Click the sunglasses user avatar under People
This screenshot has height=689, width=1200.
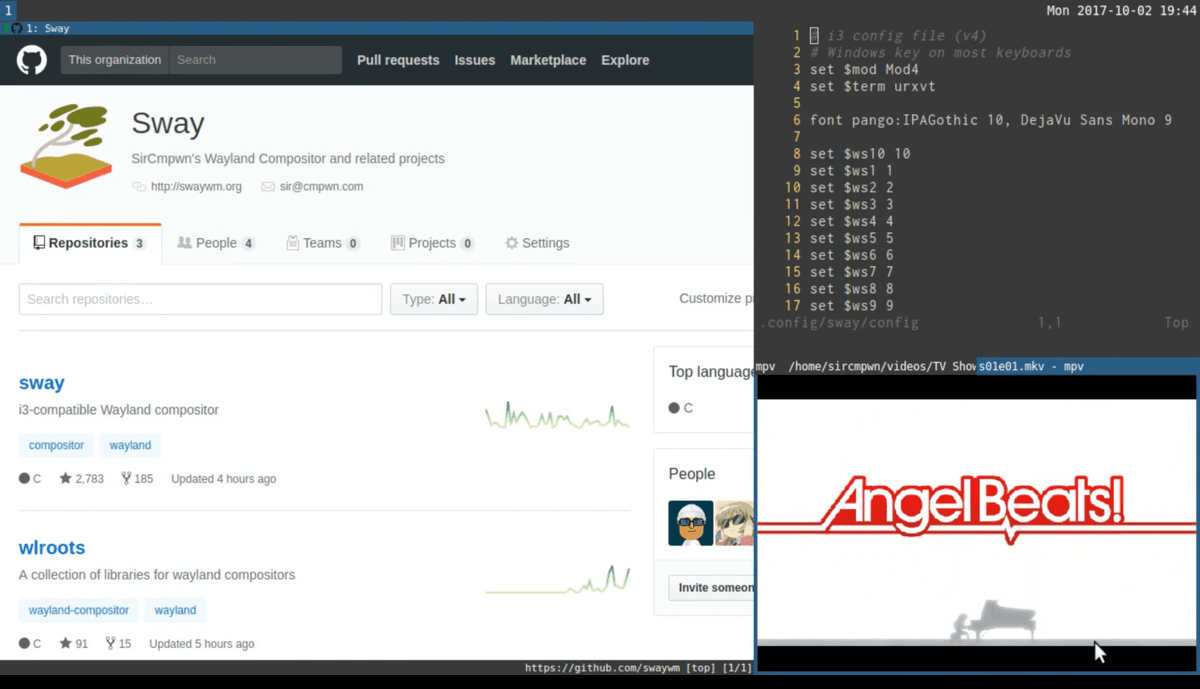click(690, 523)
